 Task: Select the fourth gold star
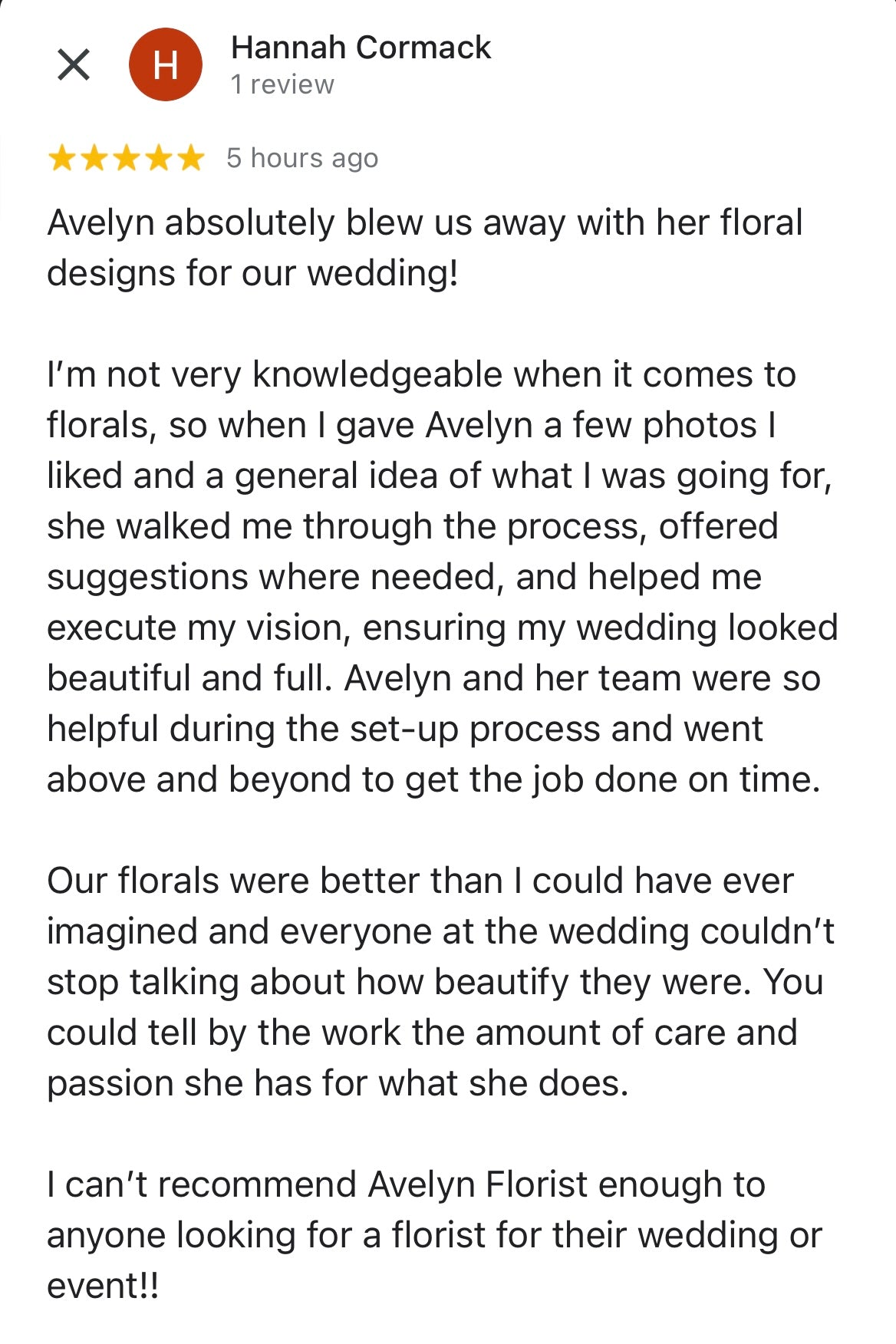point(158,157)
